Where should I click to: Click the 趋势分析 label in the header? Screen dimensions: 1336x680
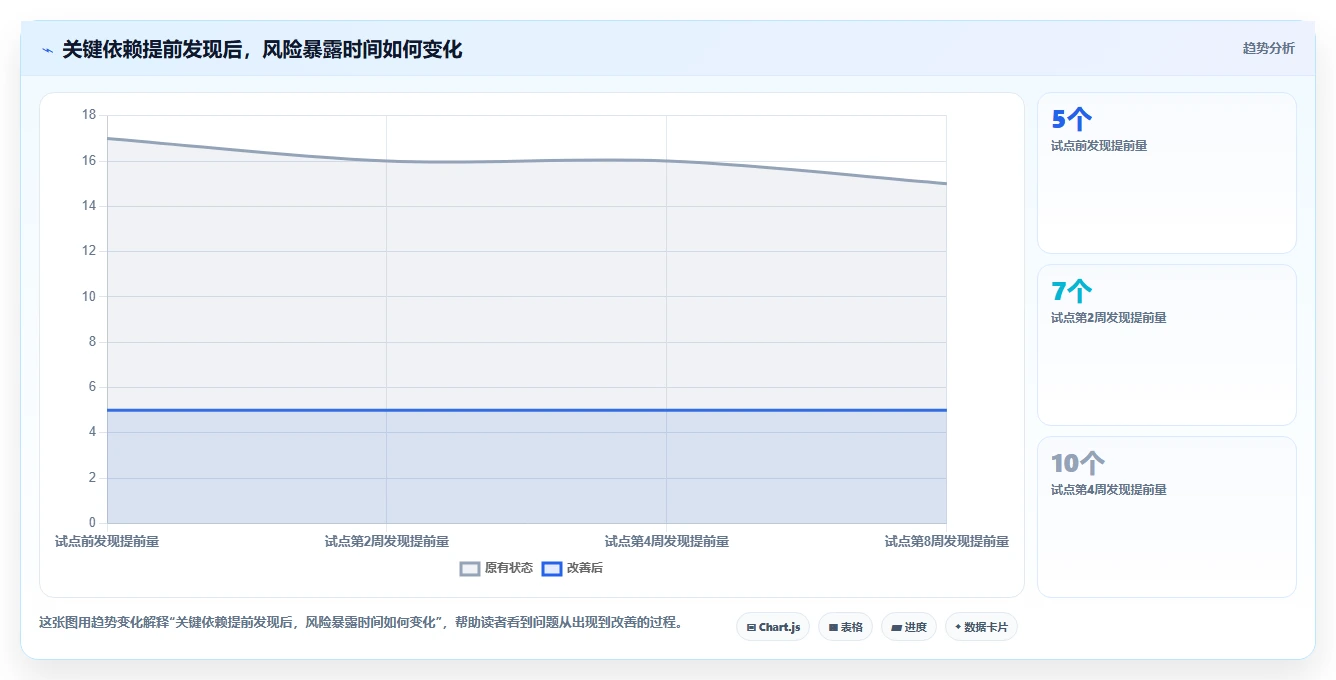[x=1268, y=48]
